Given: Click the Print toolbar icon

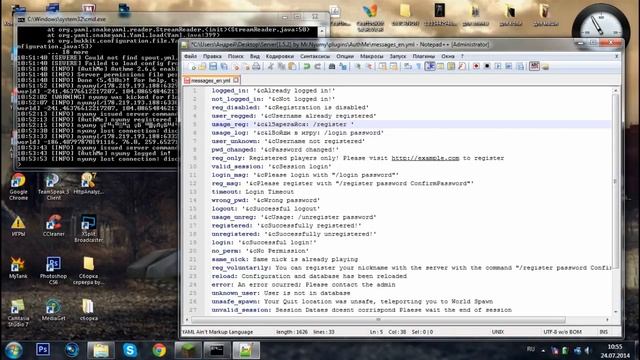Looking at the screenshot, I should 256,66.
